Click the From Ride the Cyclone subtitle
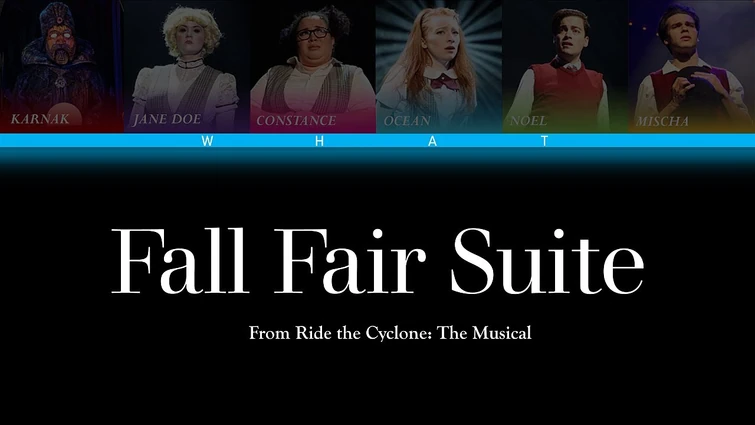 coord(390,333)
